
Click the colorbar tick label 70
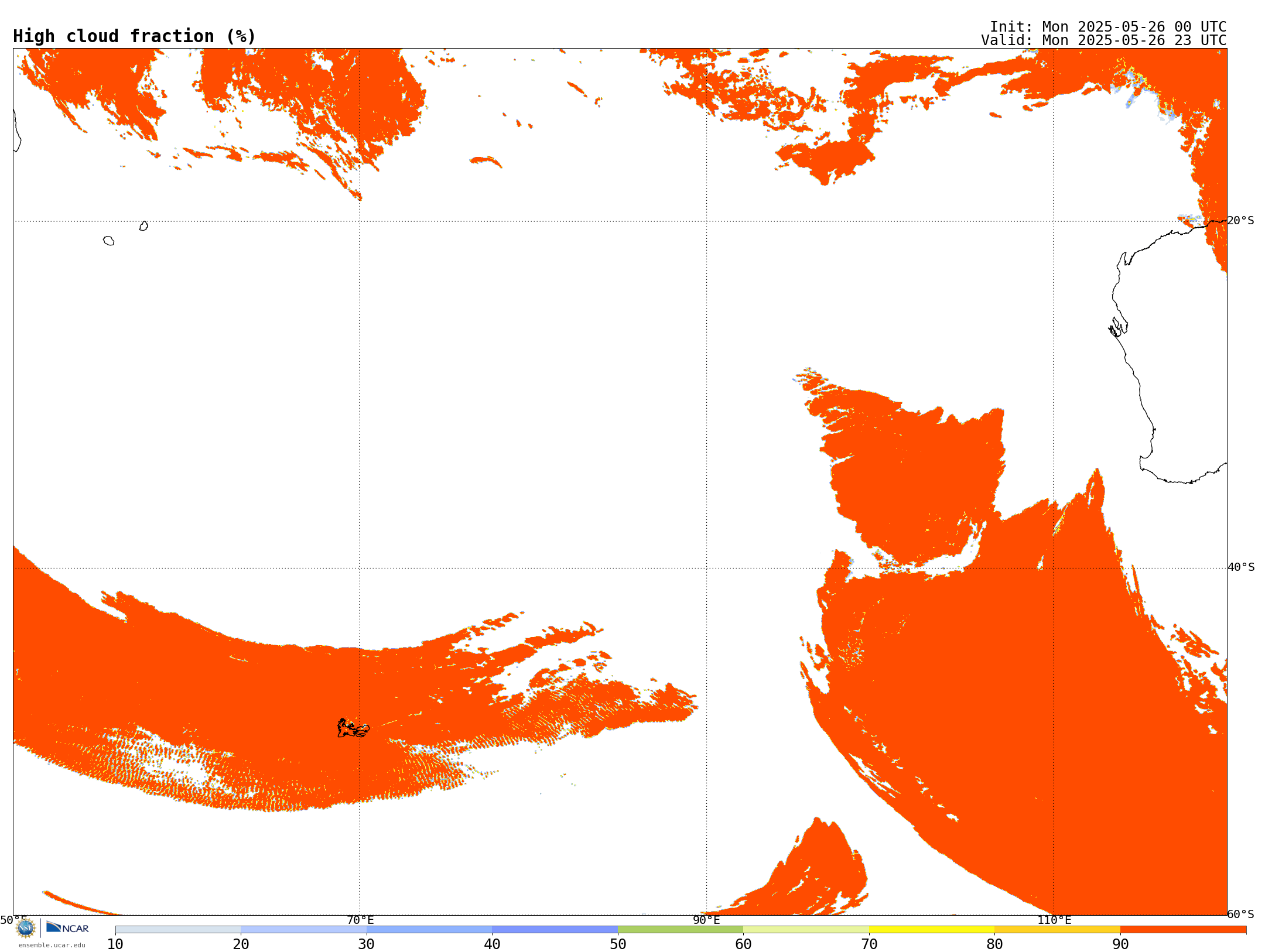869,944
